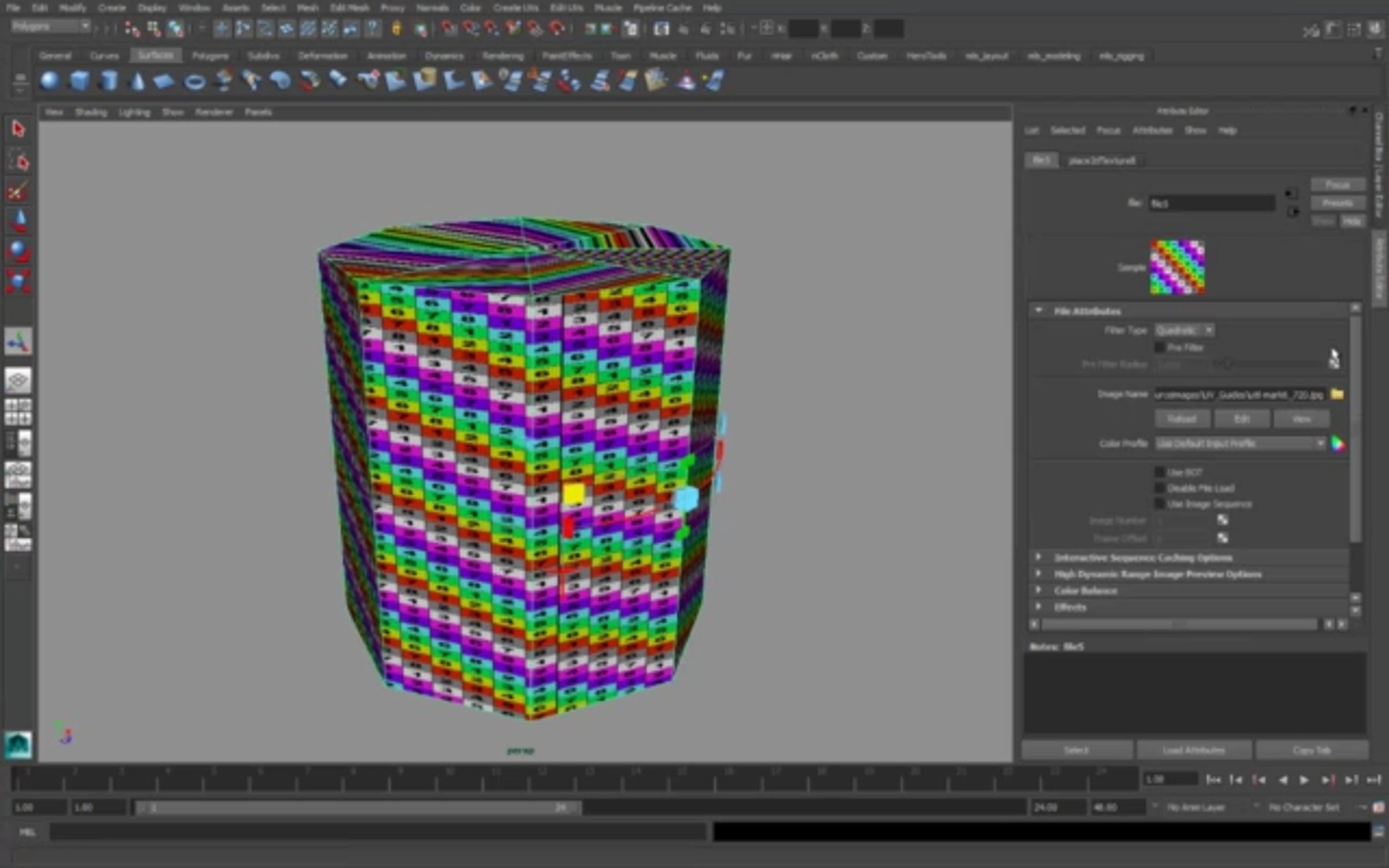This screenshot has width=1389, height=868.
Task: Check the Use BOT option
Action: pos(1160,472)
